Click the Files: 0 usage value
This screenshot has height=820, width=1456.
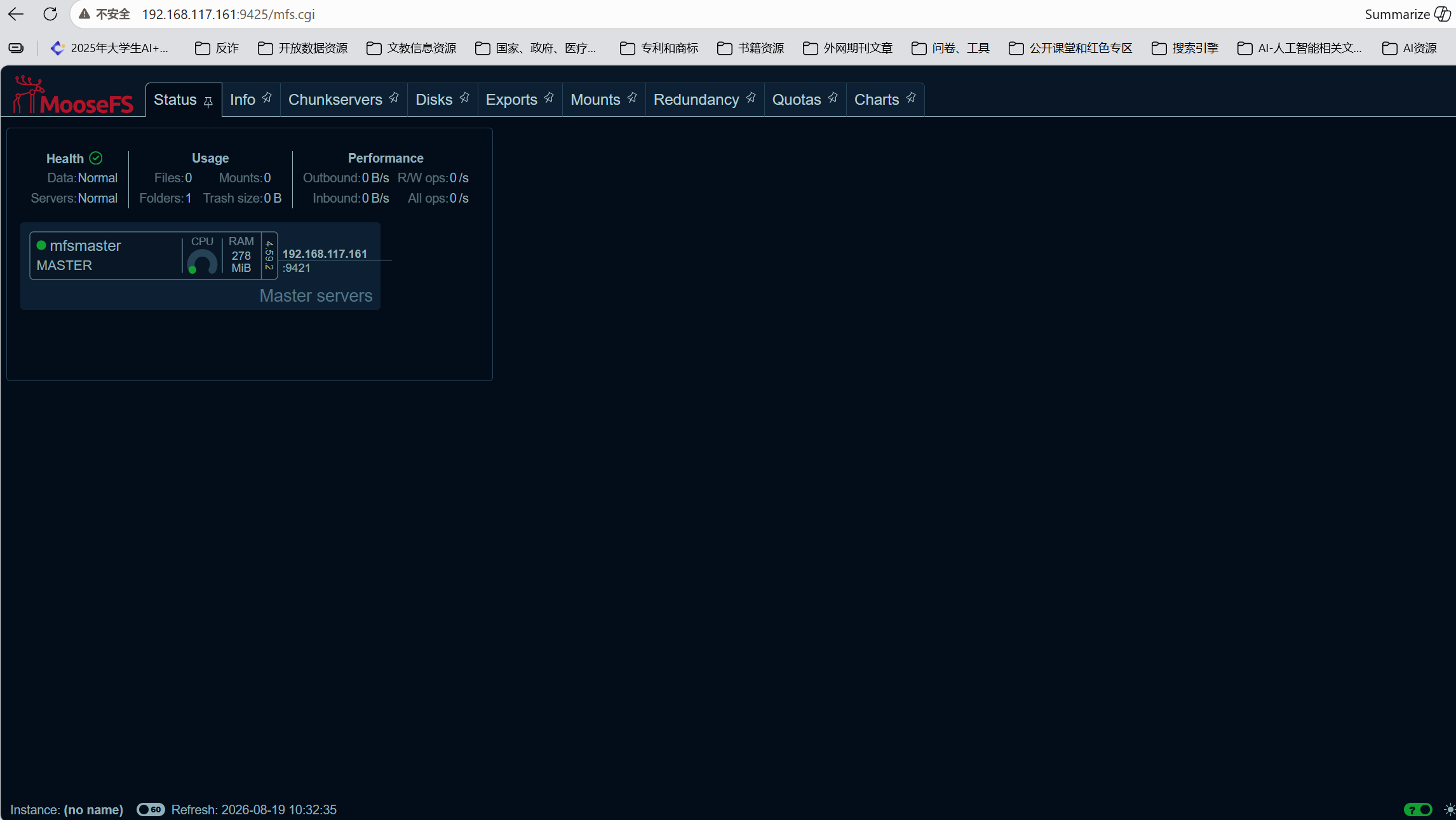(173, 178)
